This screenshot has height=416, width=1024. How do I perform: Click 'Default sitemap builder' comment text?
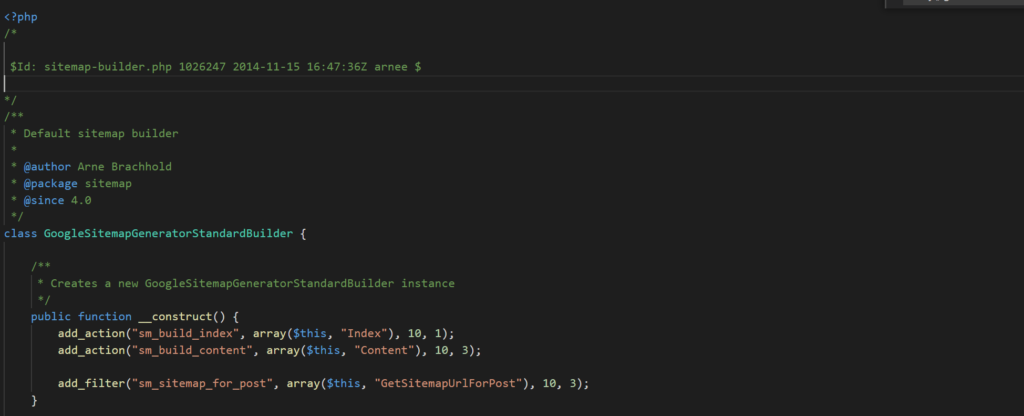pos(101,134)
